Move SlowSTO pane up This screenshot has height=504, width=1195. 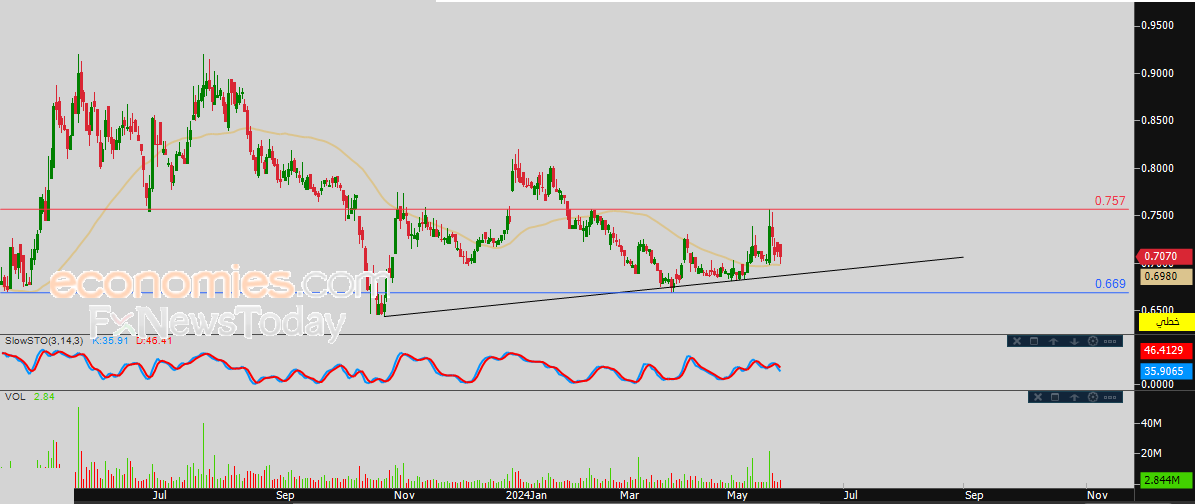[1053, 342]
